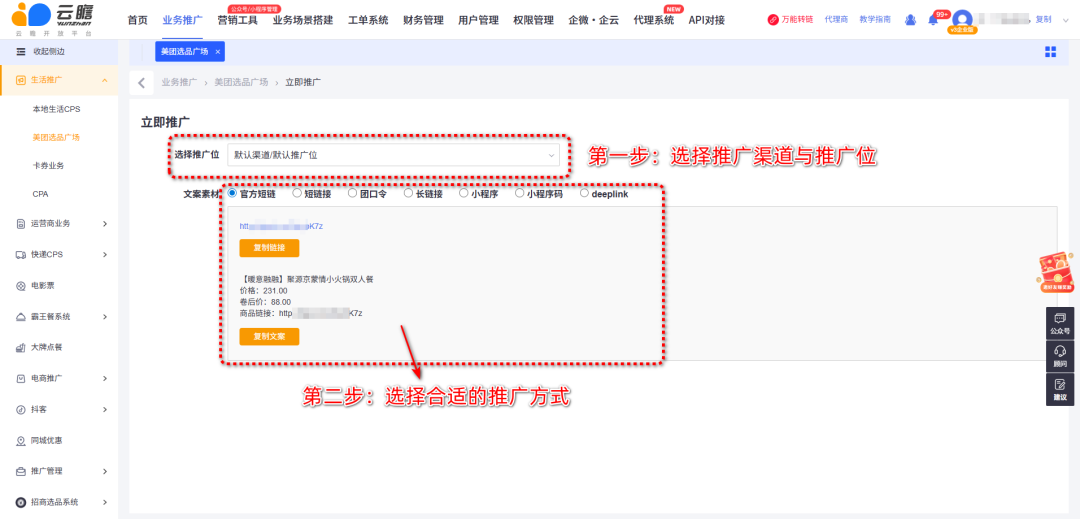Click the 电影票 film icon
Viewport: 1080px width, 519px height.
coord(21,286)
